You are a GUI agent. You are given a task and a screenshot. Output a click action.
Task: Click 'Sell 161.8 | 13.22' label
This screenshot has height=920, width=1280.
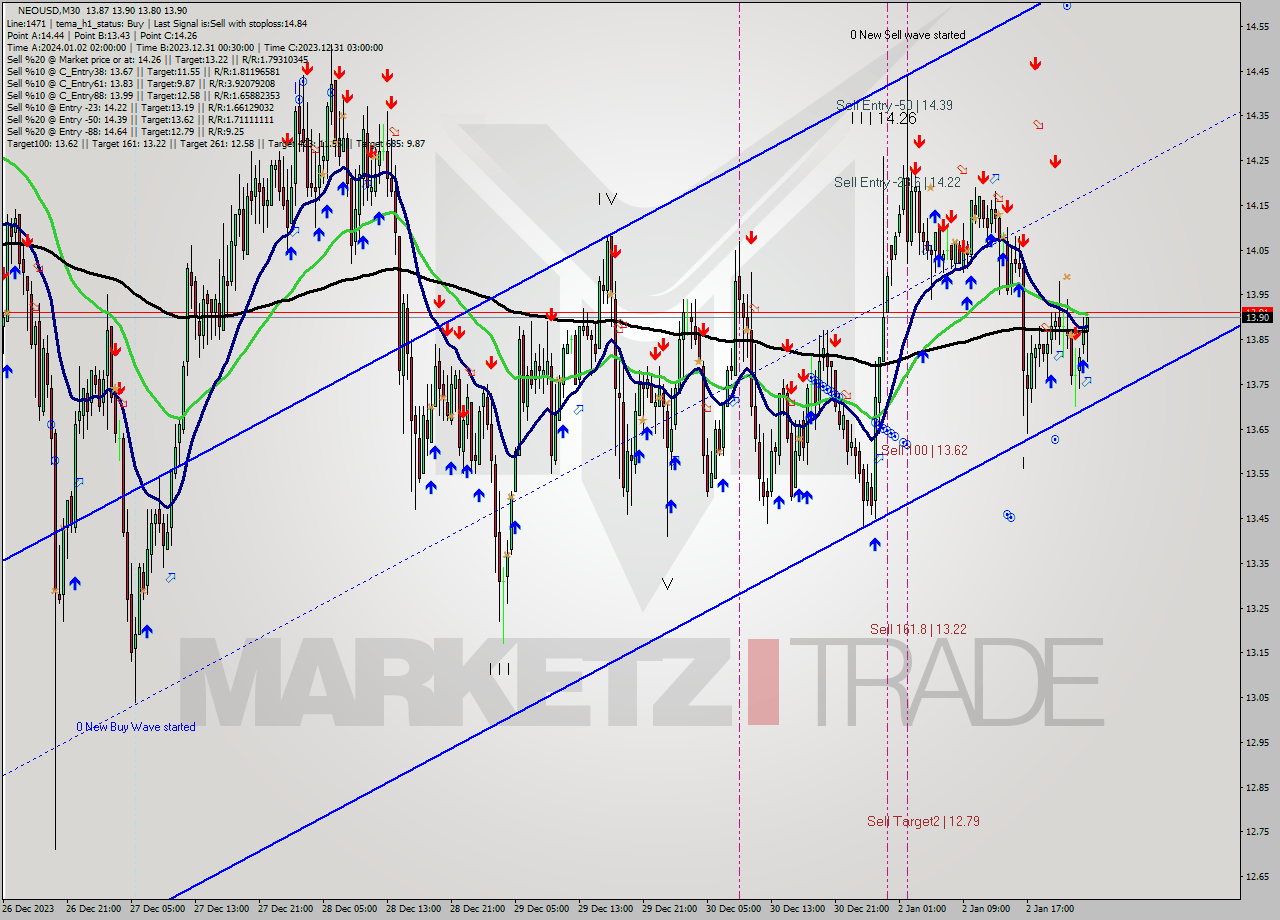[918, 629]
